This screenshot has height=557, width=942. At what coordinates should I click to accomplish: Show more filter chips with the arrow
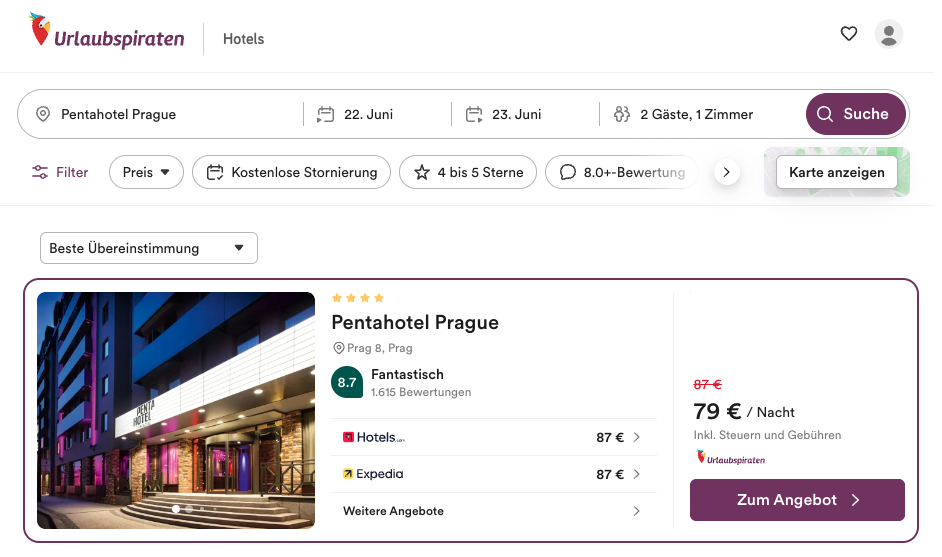[x=726, y=172]
